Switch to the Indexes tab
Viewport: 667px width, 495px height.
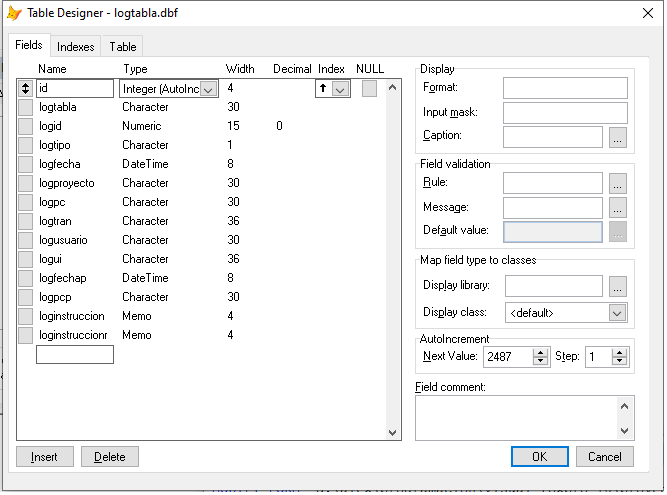pos(76,47)
